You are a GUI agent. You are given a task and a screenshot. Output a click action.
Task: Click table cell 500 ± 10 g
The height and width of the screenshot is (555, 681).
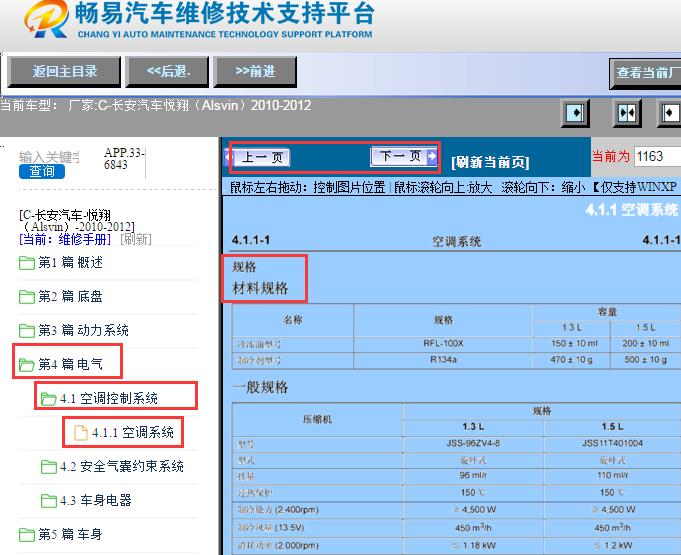click(645, 360)
